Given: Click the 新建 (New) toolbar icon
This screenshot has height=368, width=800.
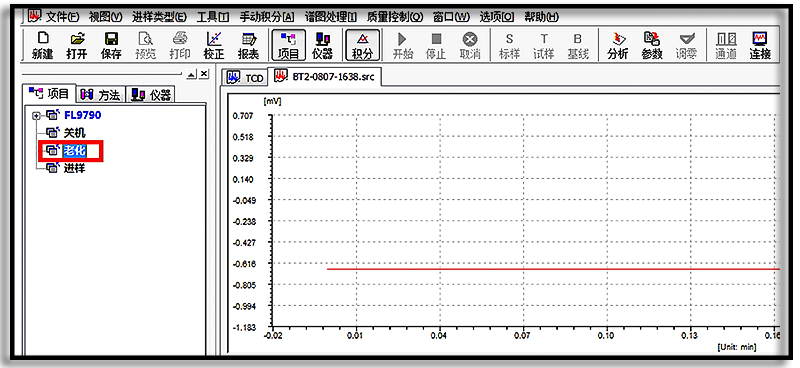Looking at the screenshot, I should coord(42,45).
